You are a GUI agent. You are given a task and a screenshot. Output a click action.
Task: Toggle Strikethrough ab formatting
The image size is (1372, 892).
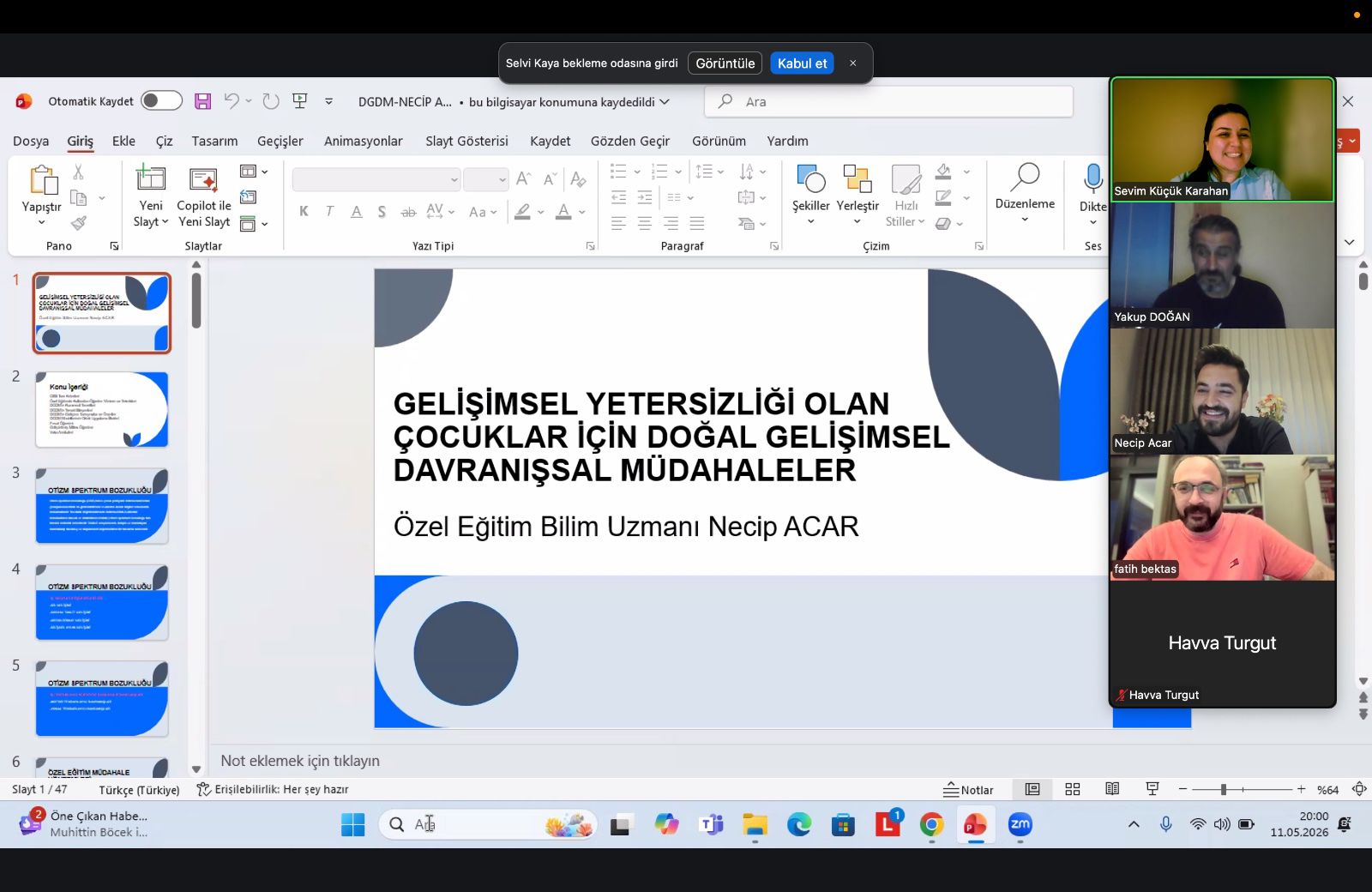408,212
